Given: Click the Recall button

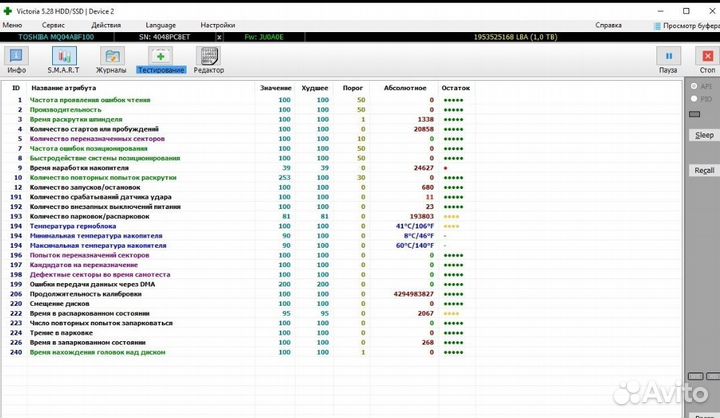Looking at the screenshot, I should coord(704,170).
